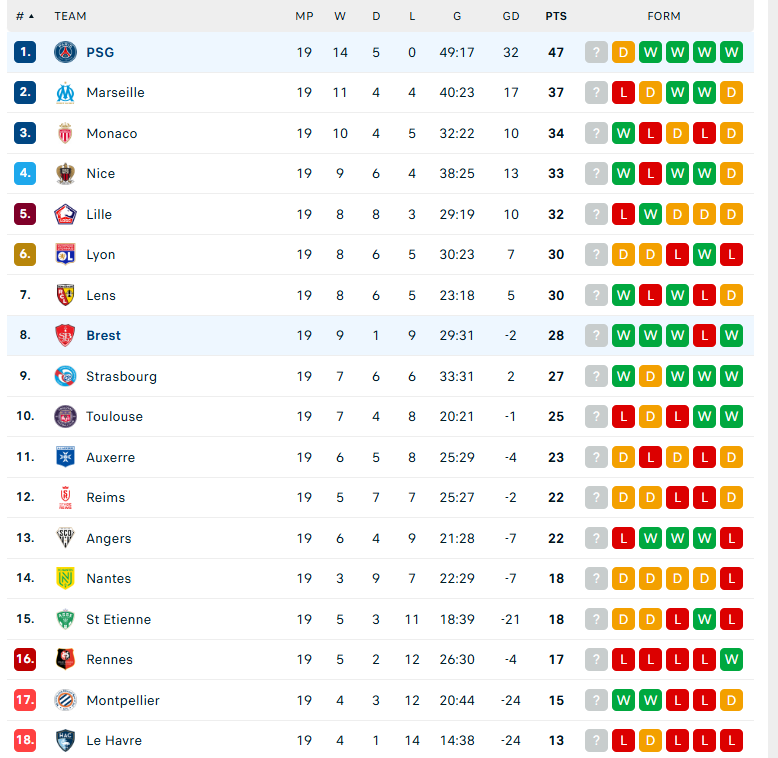Select the Strasbourg club badge
Viewport: 778px width, 758px height.
[x=65, y=376]
